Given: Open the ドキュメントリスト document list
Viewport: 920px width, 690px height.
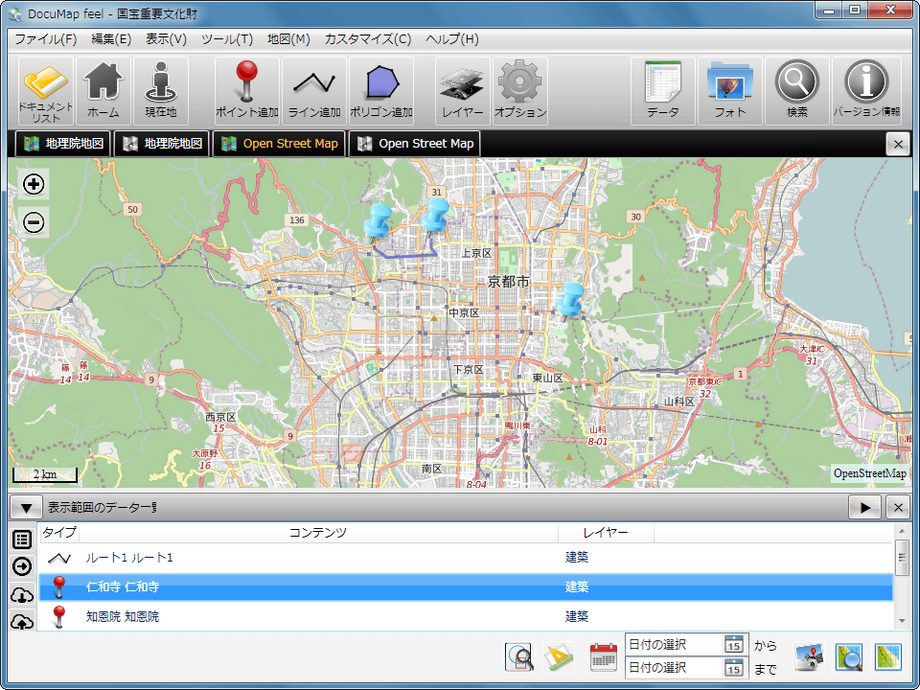Looking at the screenshot, I should tap(46, 91).
